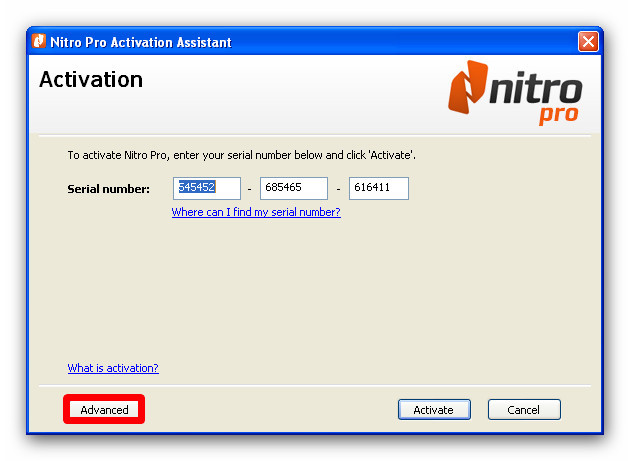Open the 'What is activation?' link
The height and width of the screenshot is (461, 630).
pos(113,368)
